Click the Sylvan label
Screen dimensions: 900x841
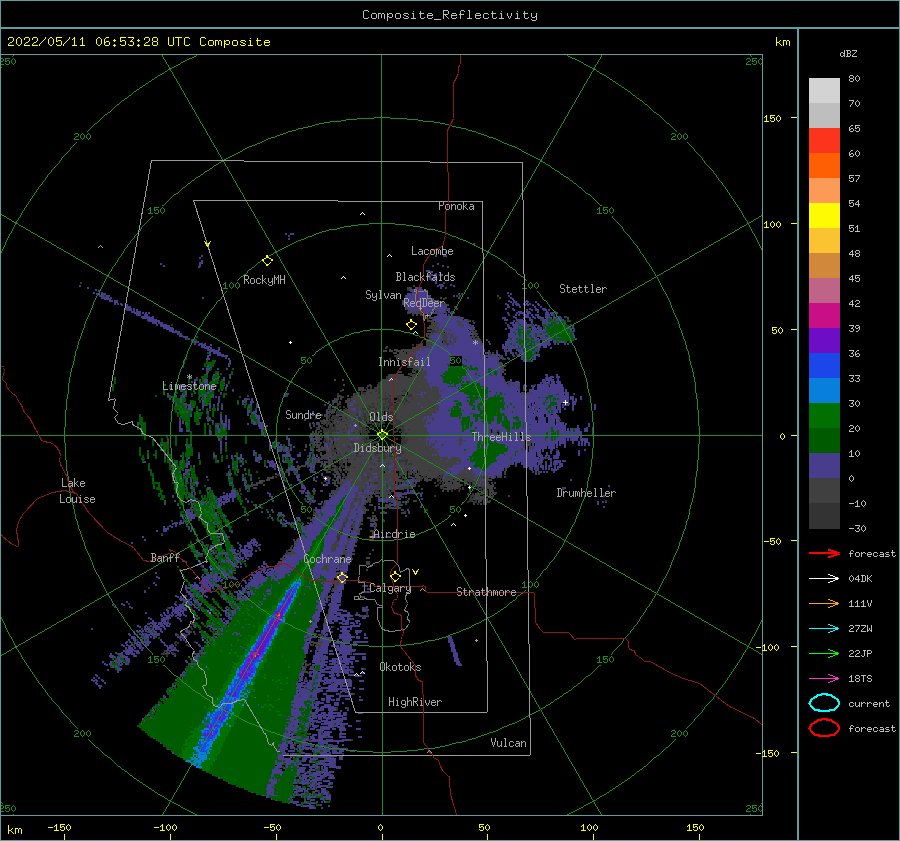point(383,295)
